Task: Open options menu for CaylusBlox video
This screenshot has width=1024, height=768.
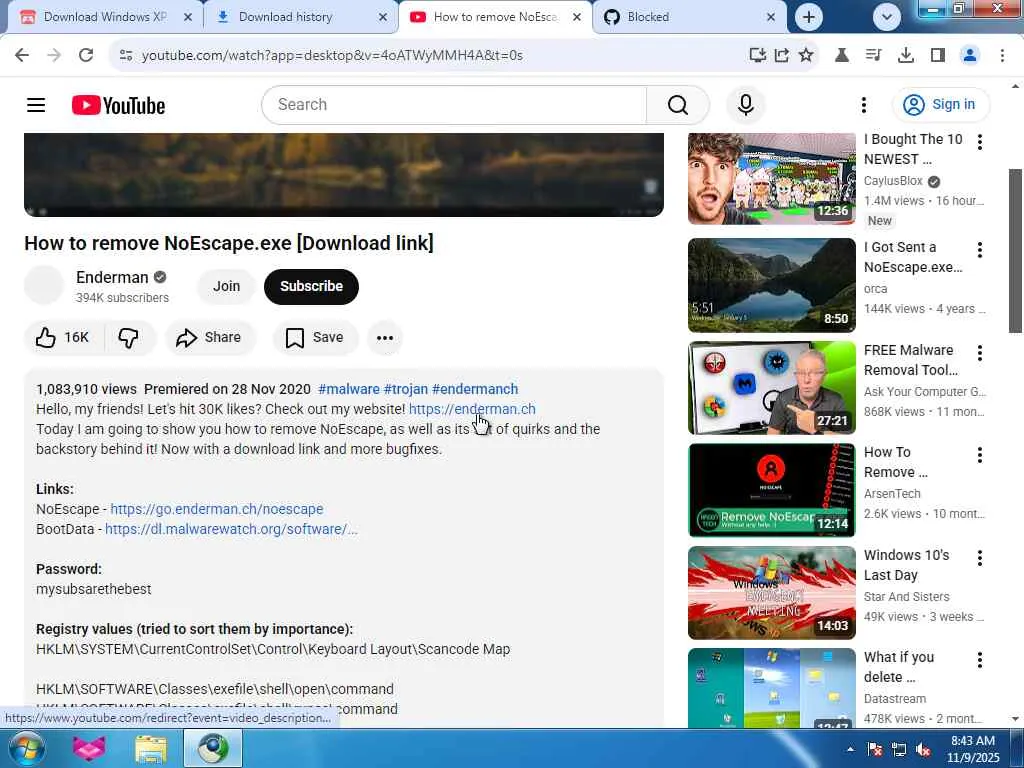Action: (979, 142)
